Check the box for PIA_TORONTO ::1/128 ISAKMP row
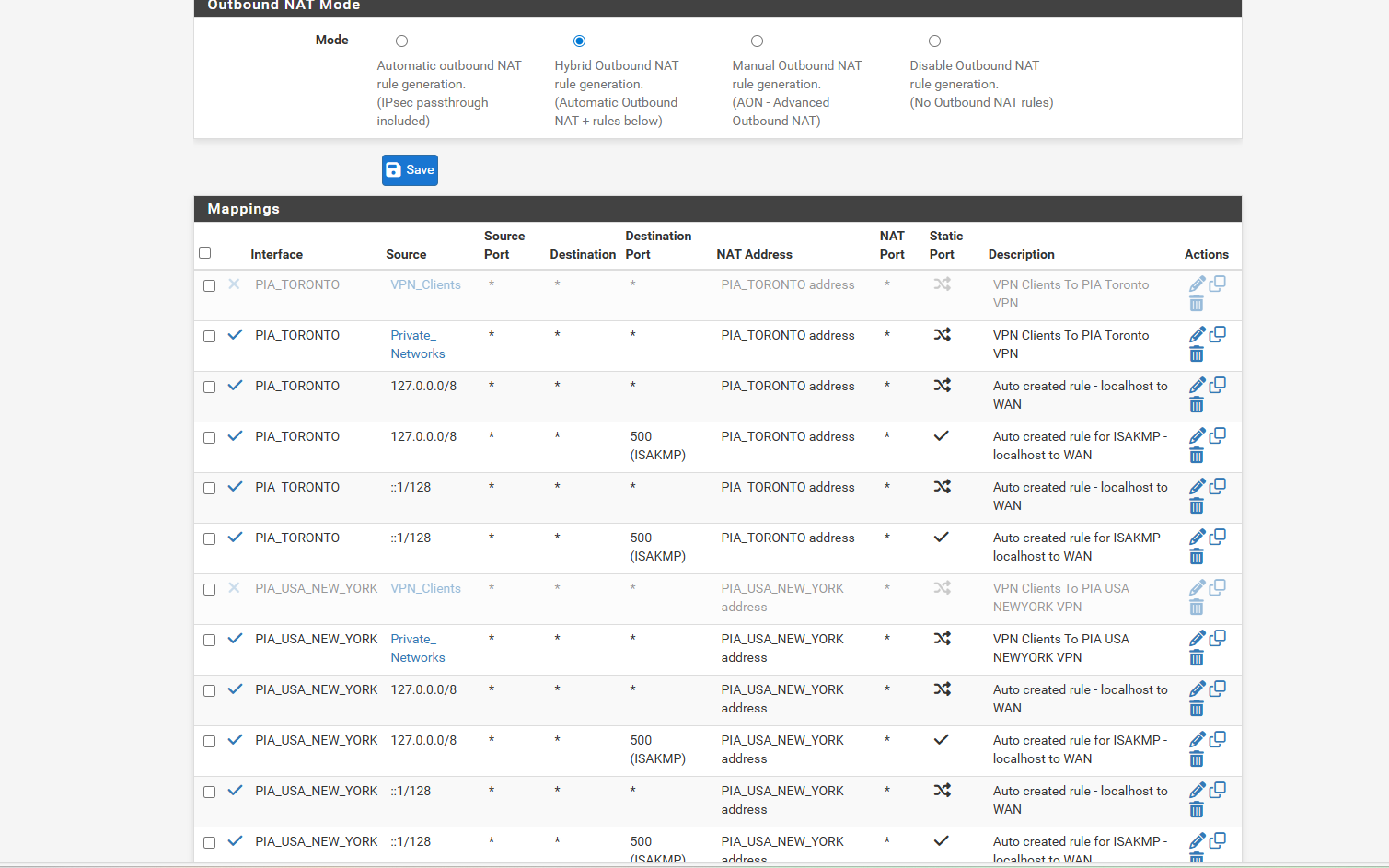1389x868 pixels. point(209,539)
